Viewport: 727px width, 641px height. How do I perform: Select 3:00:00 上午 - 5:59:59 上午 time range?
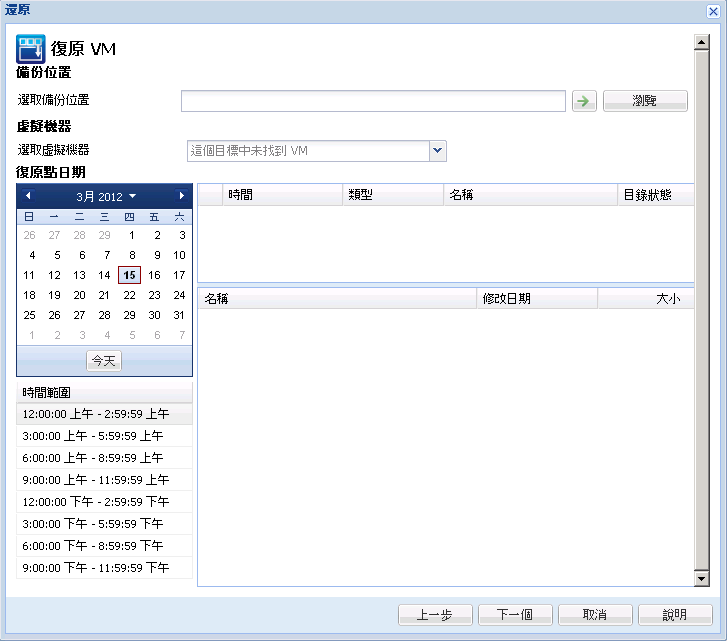click(104, 436)
